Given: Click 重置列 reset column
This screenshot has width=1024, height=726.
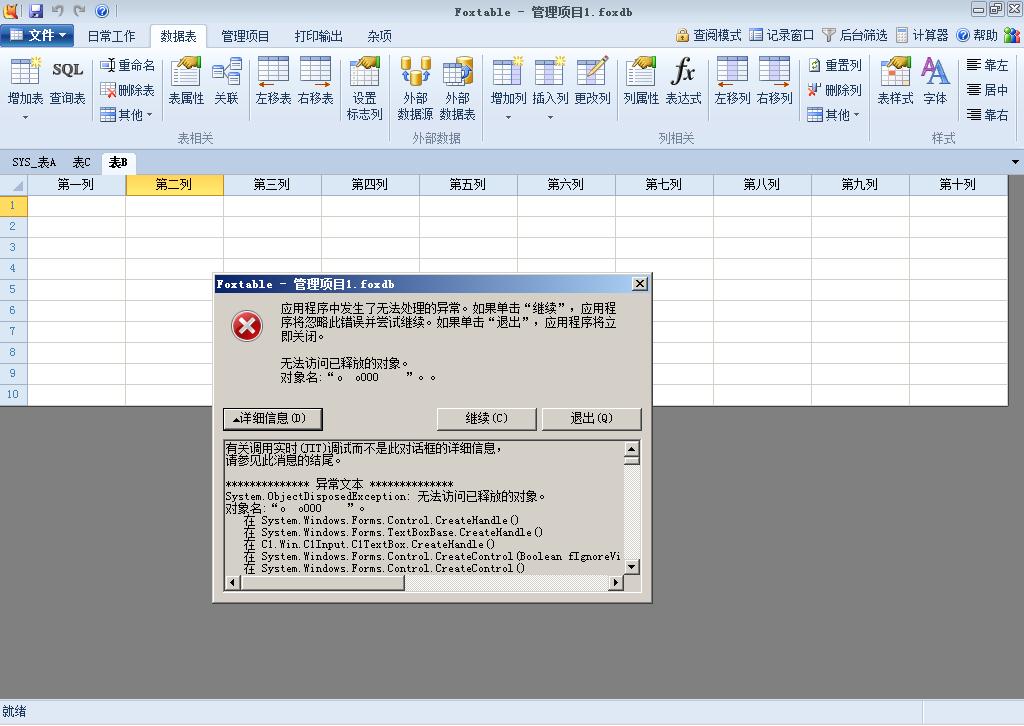Looking at the screenshot, I should [835, 65].
